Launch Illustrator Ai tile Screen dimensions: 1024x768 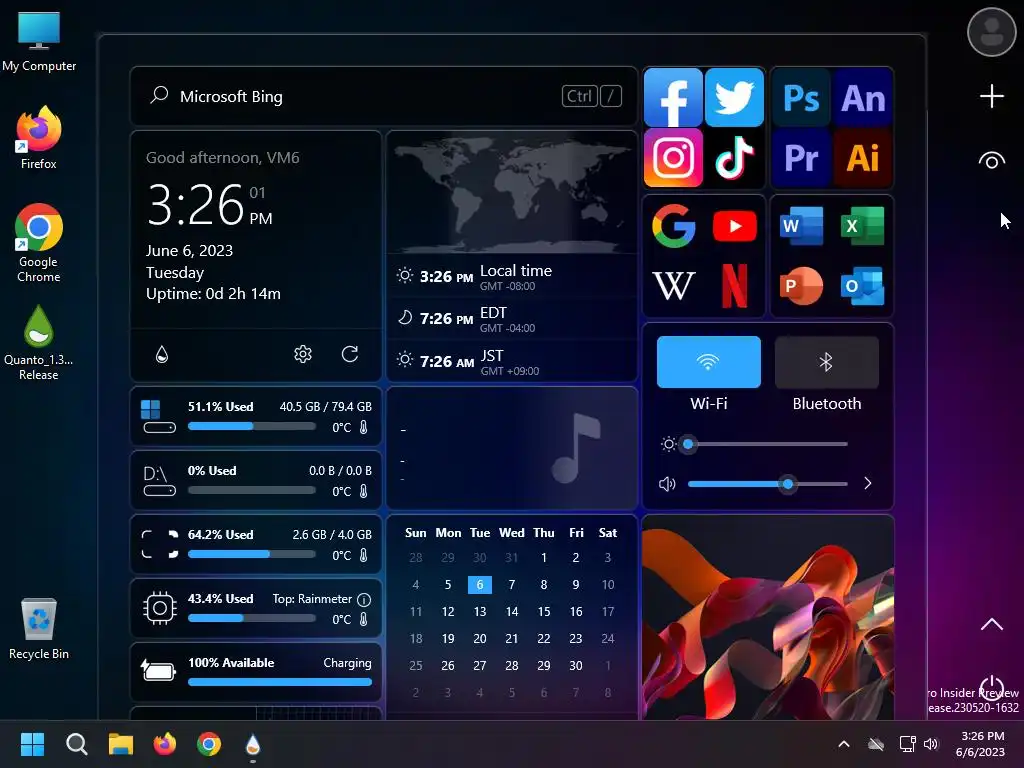(863, 158)
